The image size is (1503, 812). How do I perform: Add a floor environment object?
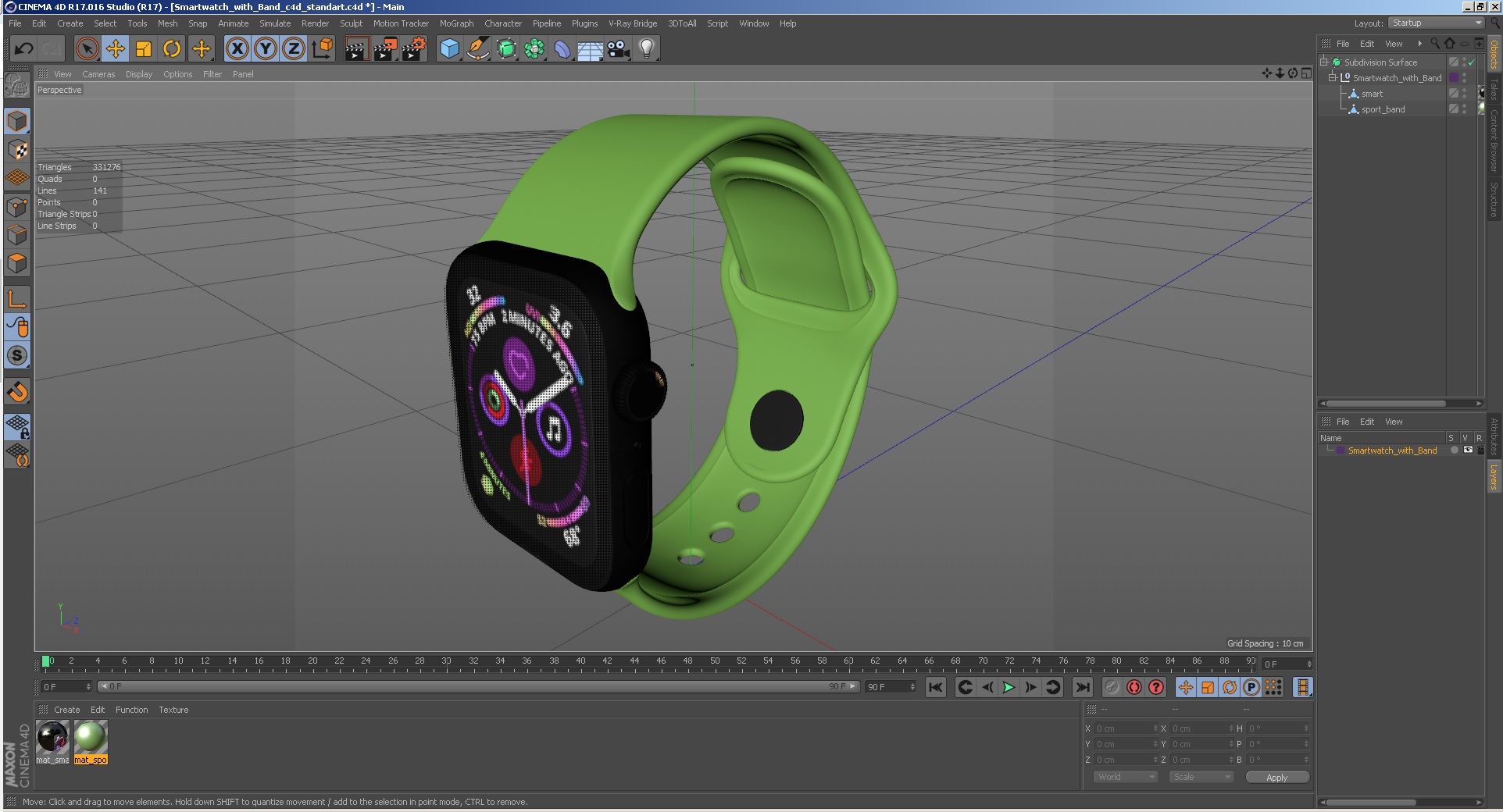[591, 49]
